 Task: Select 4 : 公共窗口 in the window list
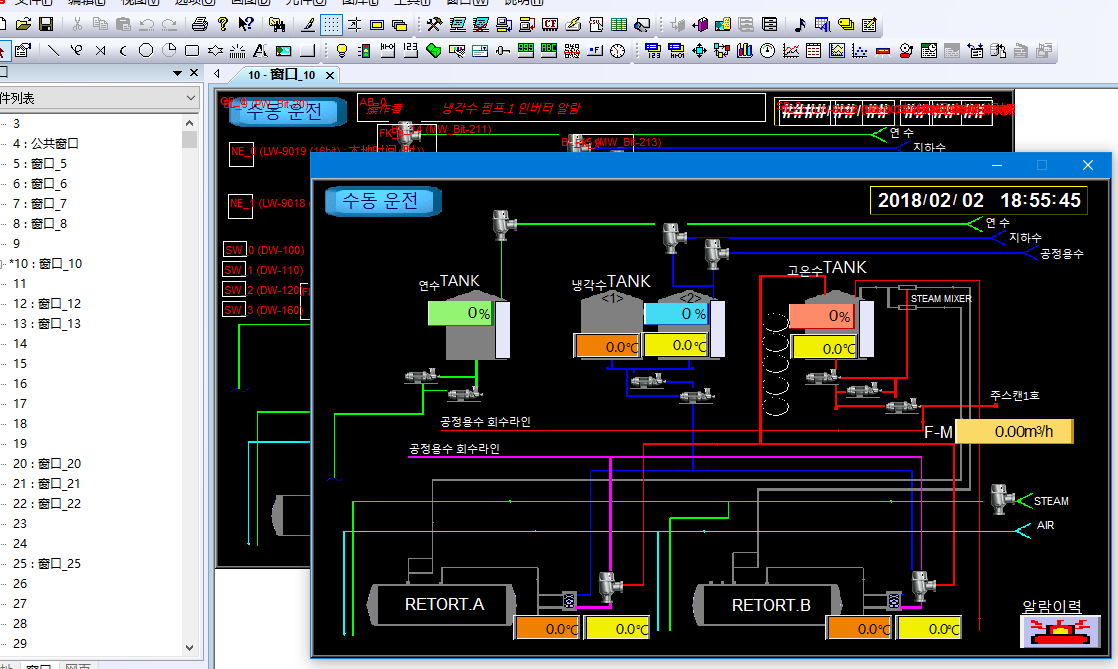pos(46,144)
